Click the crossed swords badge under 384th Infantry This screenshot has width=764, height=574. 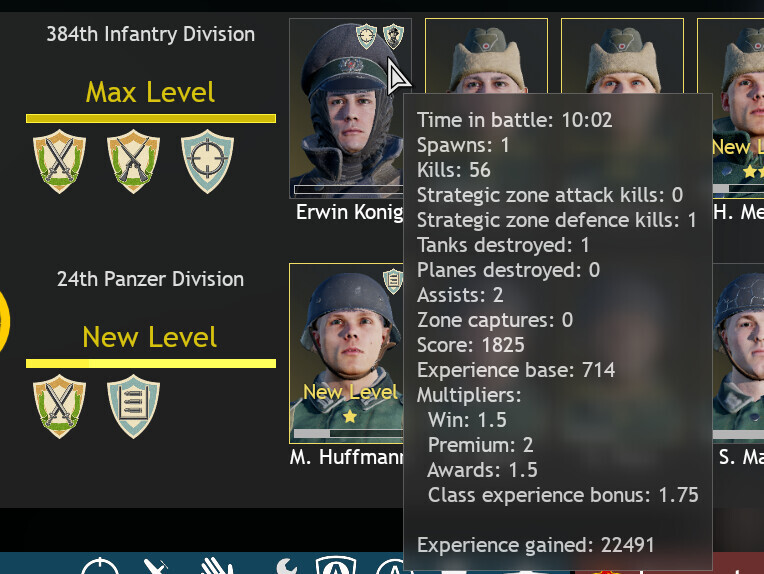tap(59, 161)
